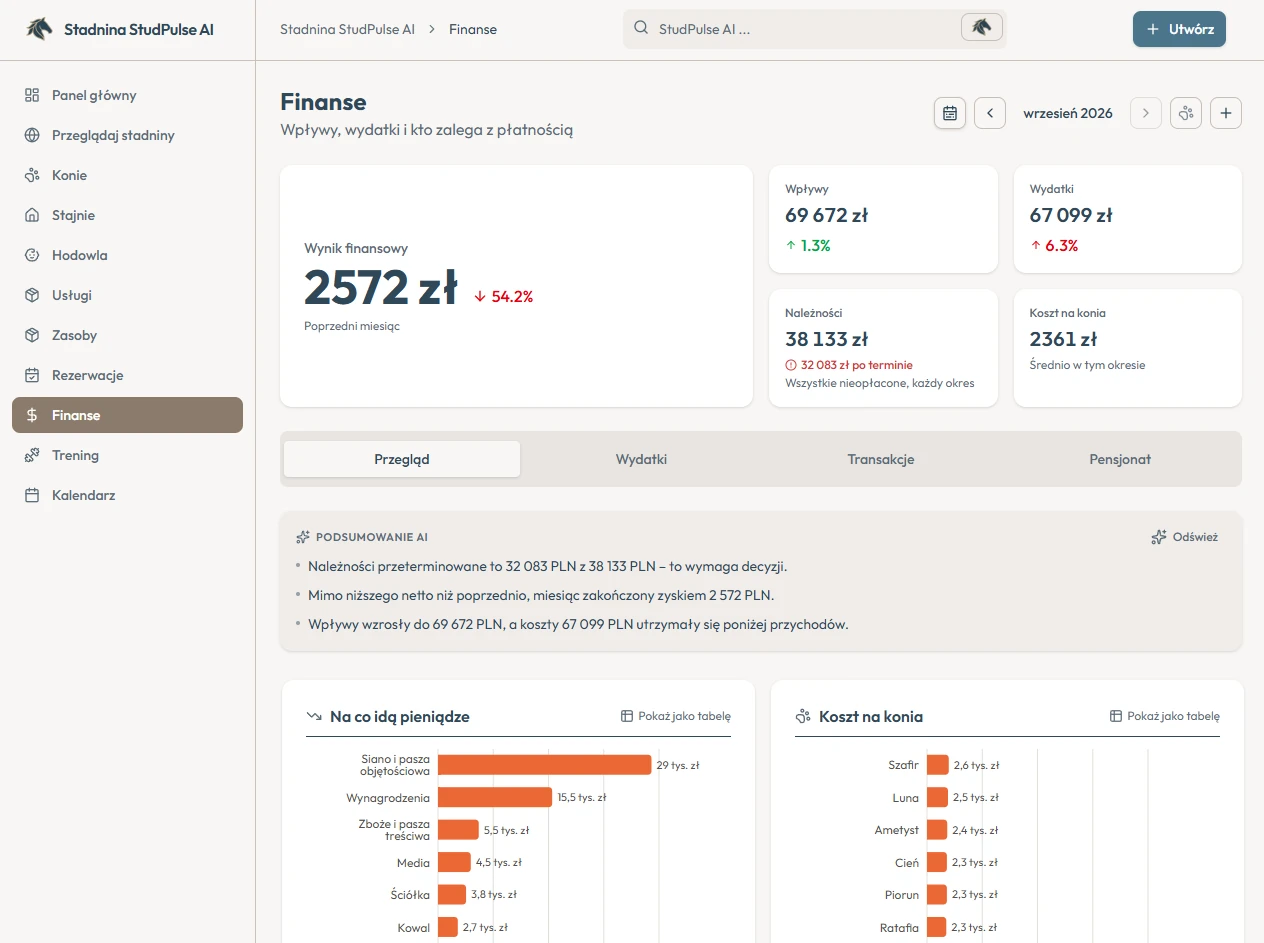Click the trend icon beside Na co idą pieniądze

point(314,716)
